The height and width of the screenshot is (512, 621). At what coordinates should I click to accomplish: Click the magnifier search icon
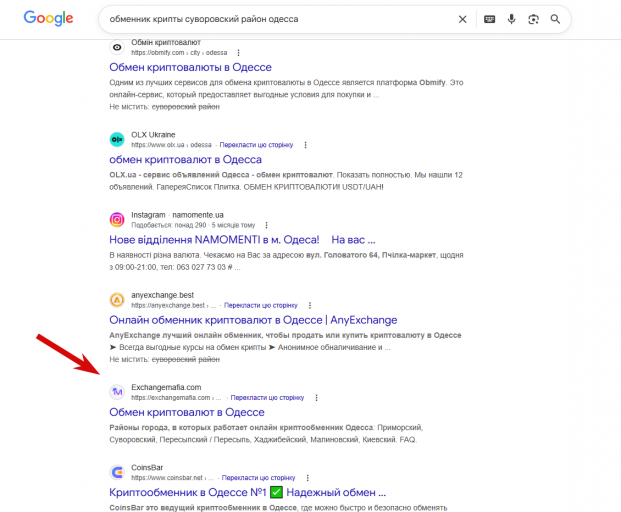555,19
